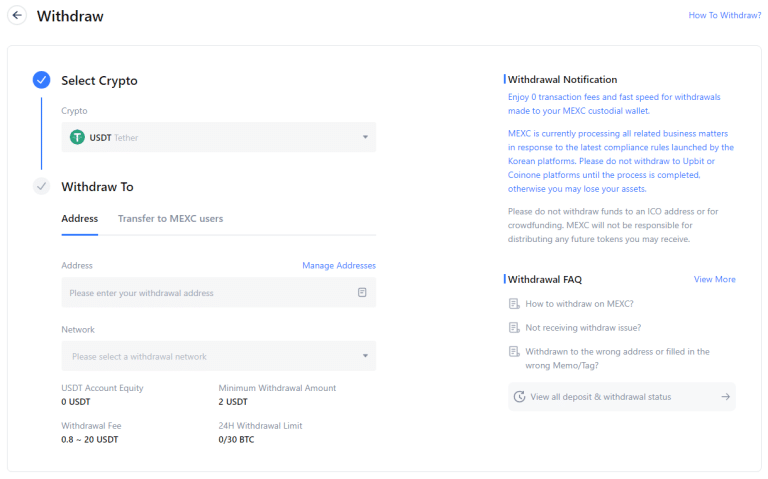Image resolution: width=768 pixels, height=479 pixels.
Task: Click the Korean platforms compliance notice
Action: point(621,161)
